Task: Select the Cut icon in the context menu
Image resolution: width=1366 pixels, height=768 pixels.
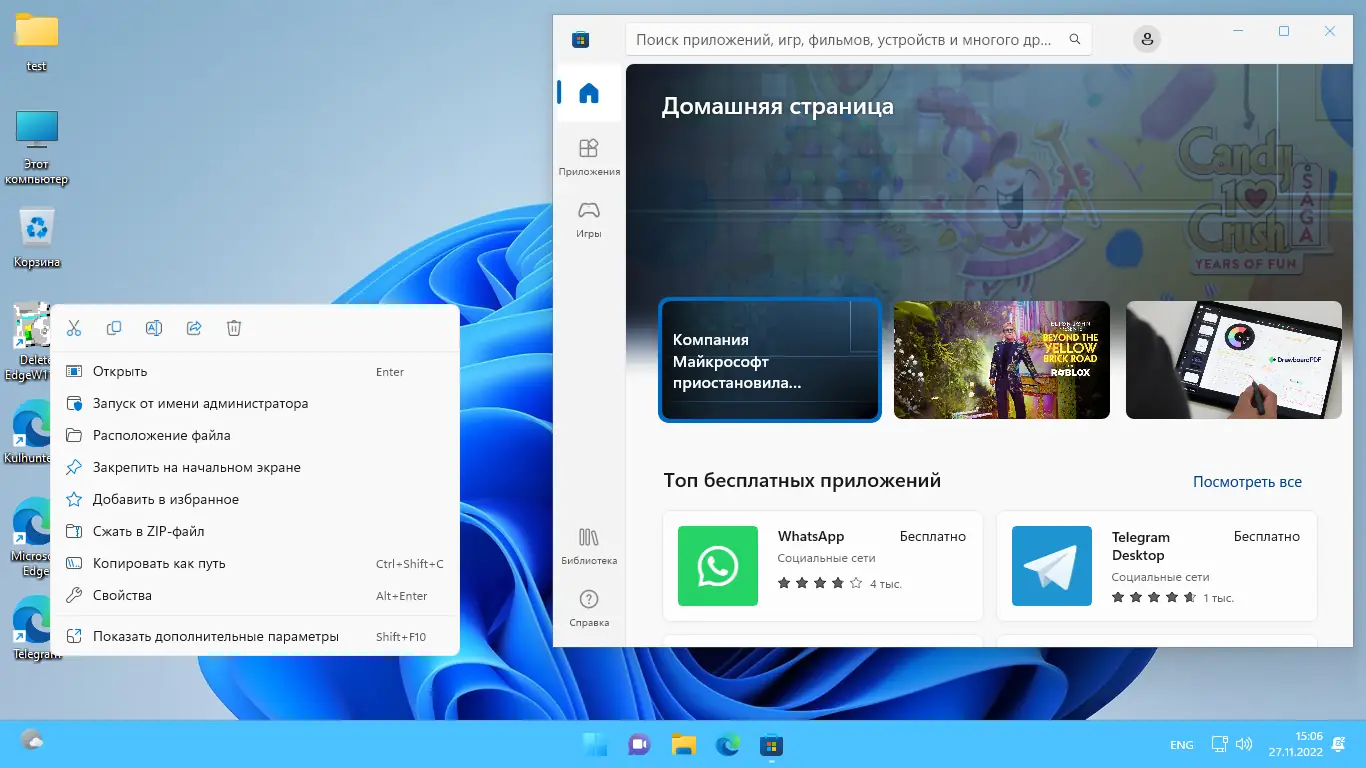Action: point(74,327)
